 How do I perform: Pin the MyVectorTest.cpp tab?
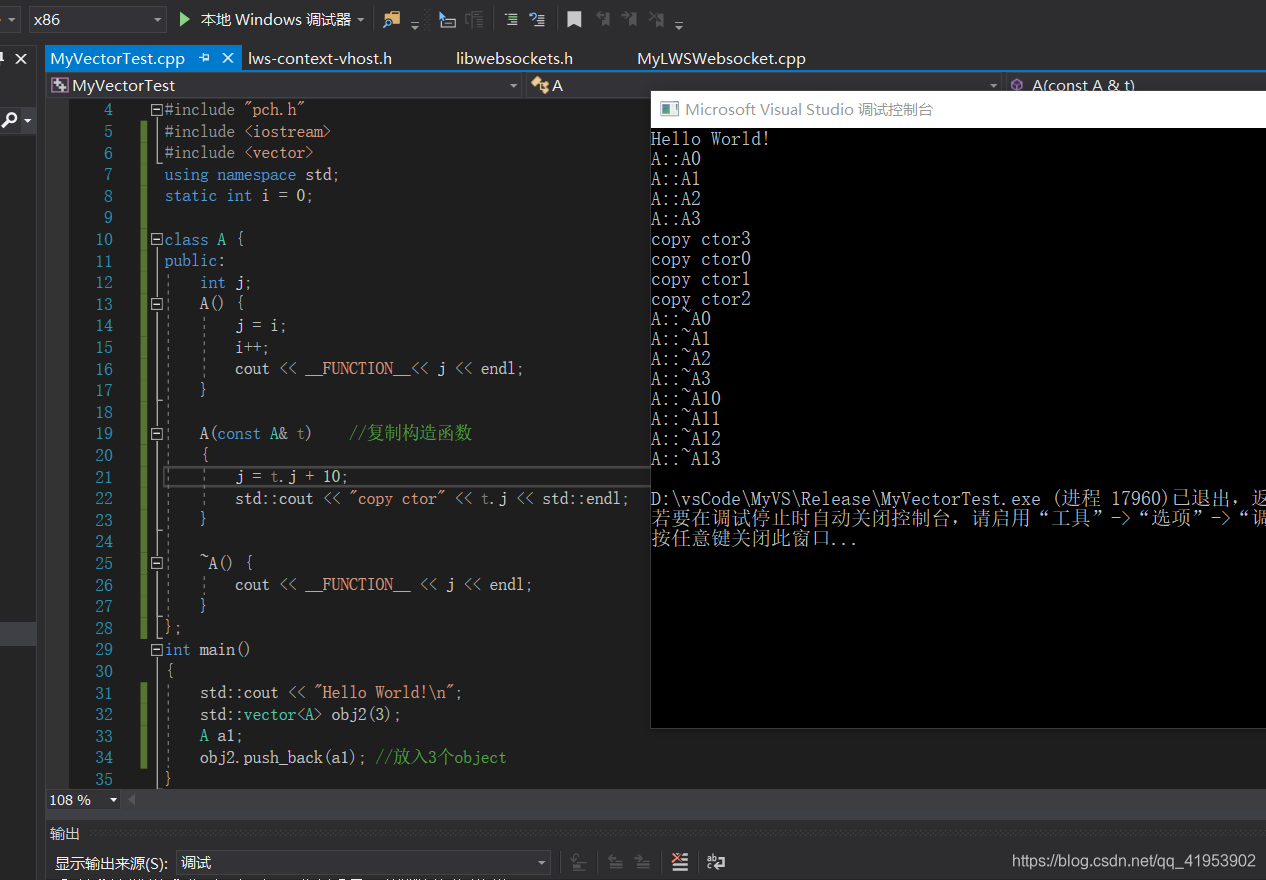205,58
